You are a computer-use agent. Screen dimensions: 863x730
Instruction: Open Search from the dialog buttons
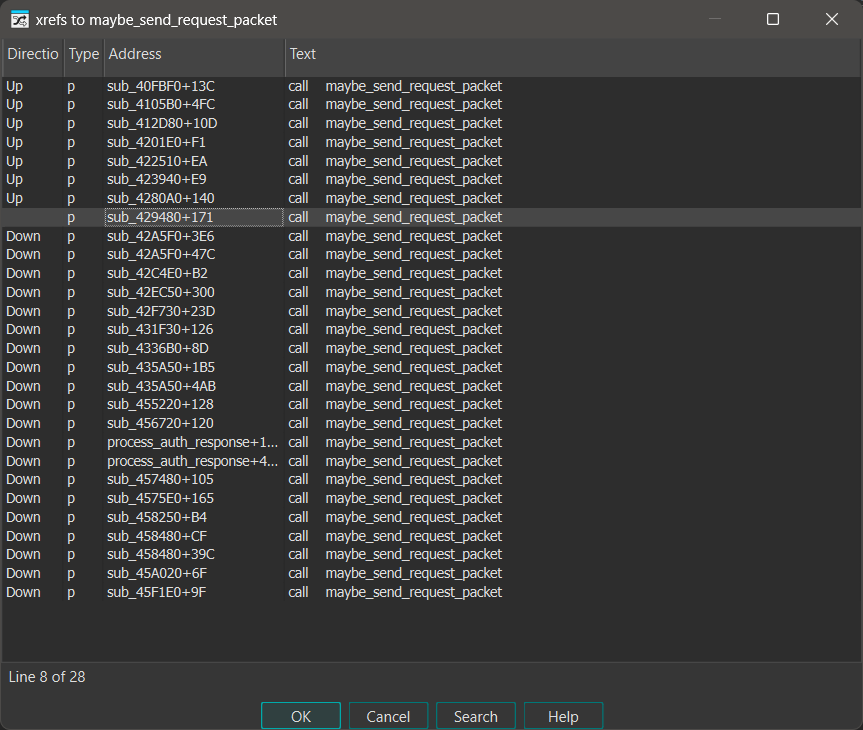click(475, 716)
